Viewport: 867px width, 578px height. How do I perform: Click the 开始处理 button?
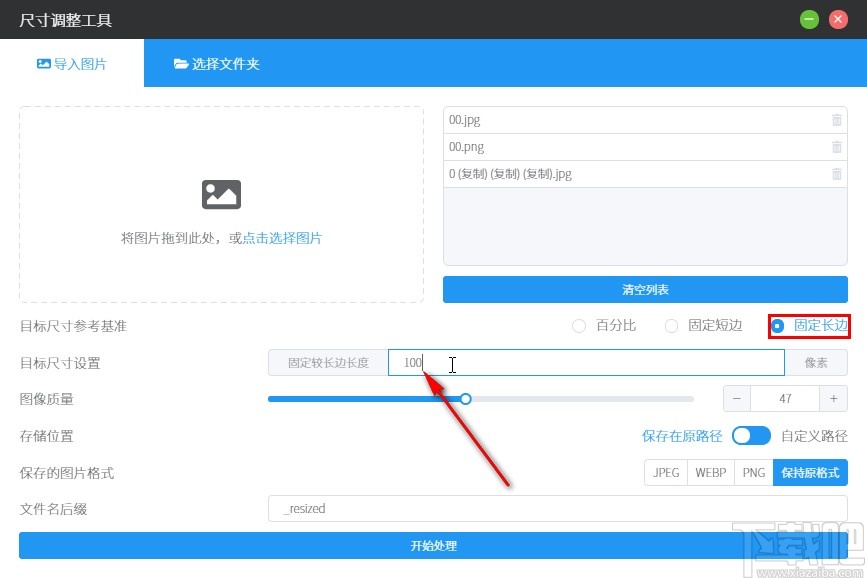[433, 545]
